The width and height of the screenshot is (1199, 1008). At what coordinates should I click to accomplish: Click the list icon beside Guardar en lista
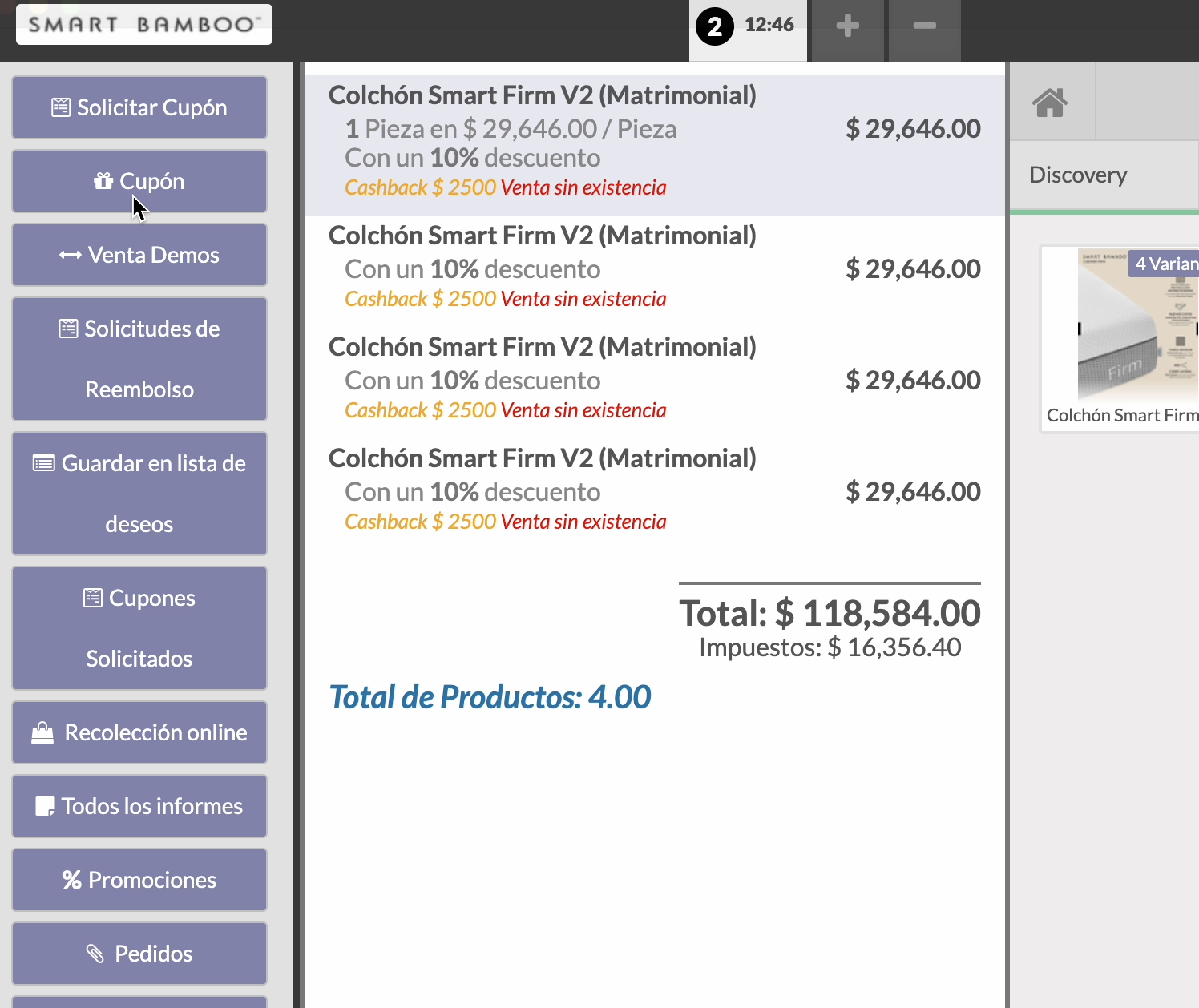click(43, 463)
